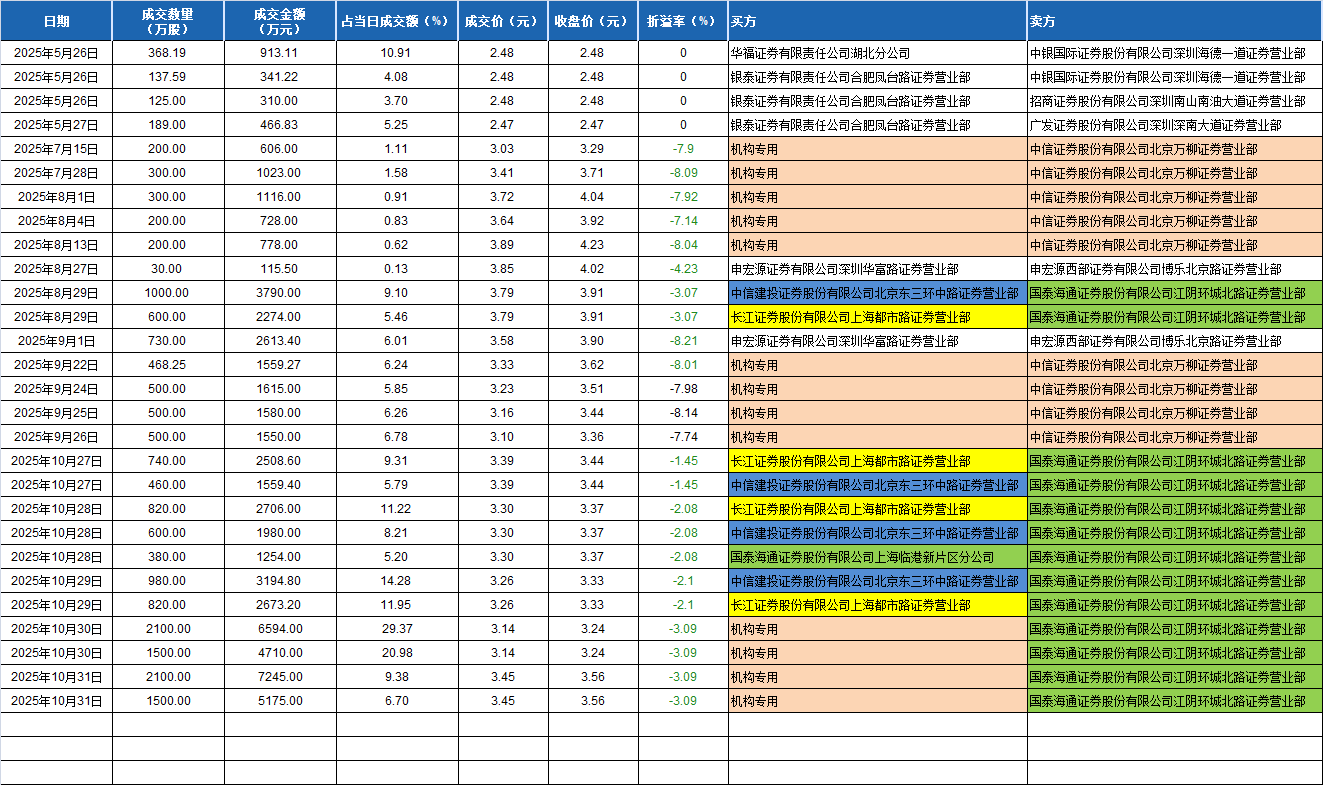This screenshot has height=785, width=1323.
Task: Click the date cell 2025年8月4日
Action: [x=56, y=221]
